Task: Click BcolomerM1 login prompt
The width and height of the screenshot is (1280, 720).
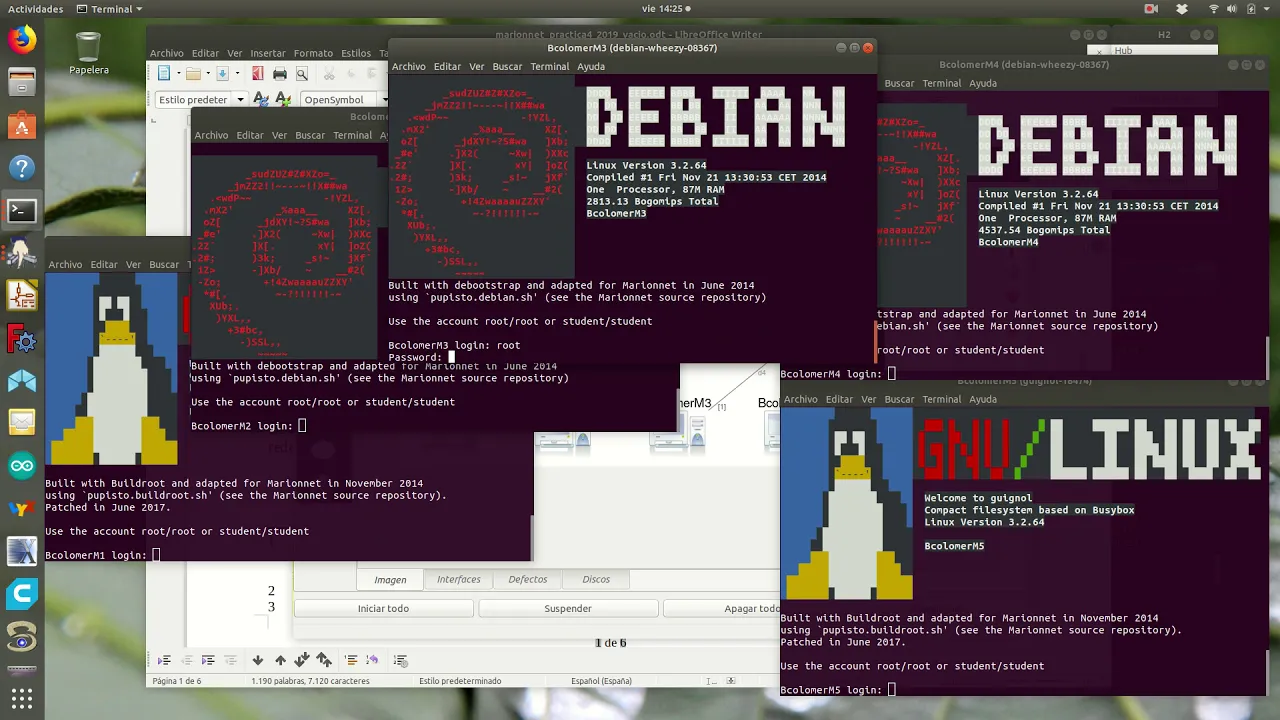Action: [98, 555]
